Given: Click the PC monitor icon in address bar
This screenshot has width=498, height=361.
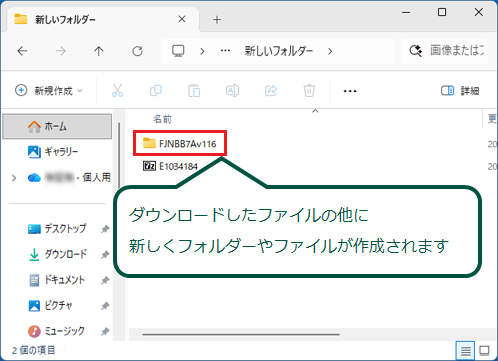Looking at the screenshot, I should click(x=178, y=51).
